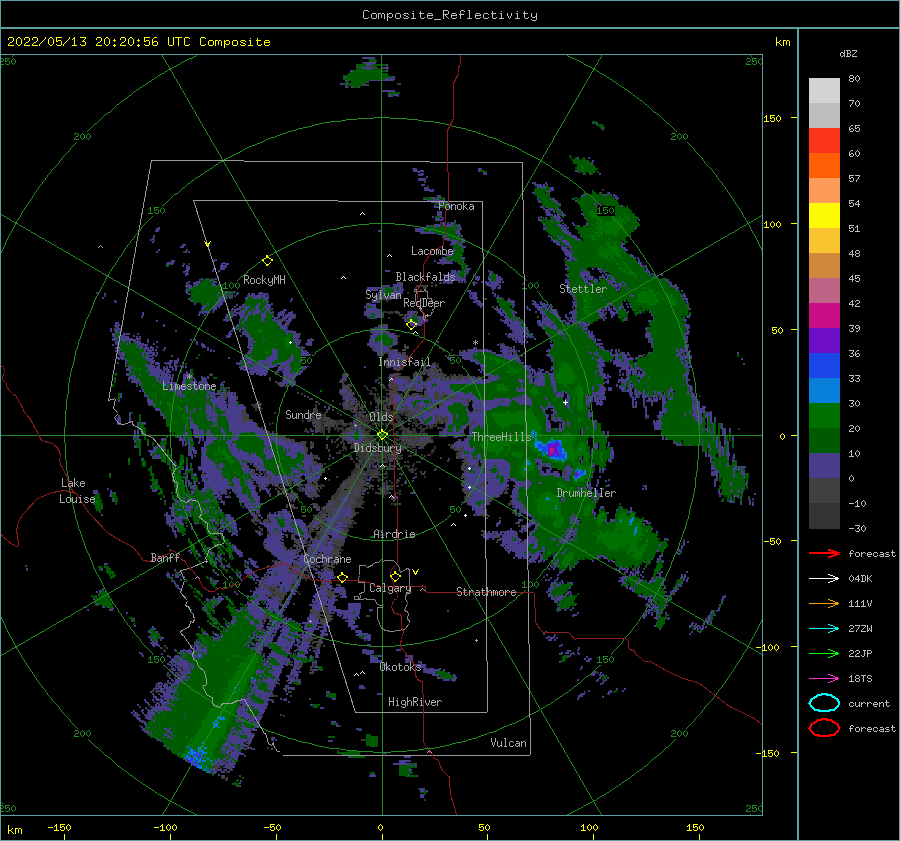Image resolution: width=900 pixels, height=841 pixels.
Task: Pick the yellow swatch in dBZ scale
Action: (x=824, y=215)
